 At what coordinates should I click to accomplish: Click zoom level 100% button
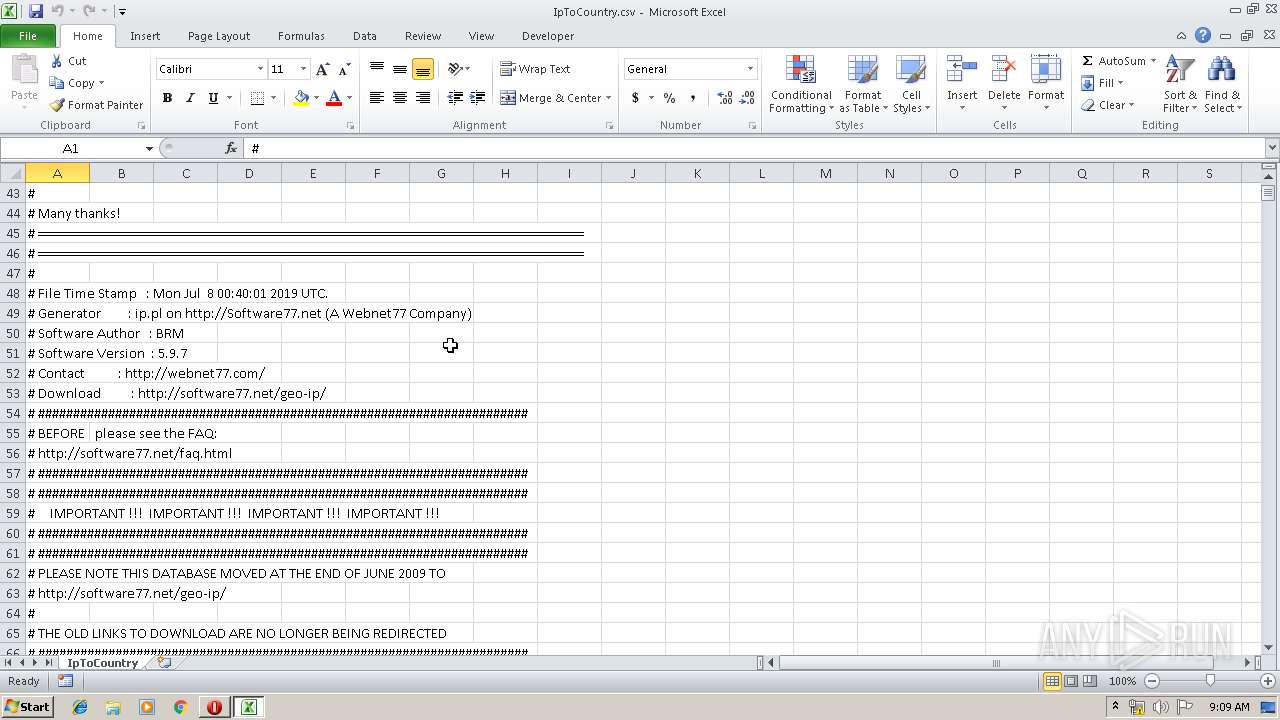pyautogui.click(x=1122, y=681)
